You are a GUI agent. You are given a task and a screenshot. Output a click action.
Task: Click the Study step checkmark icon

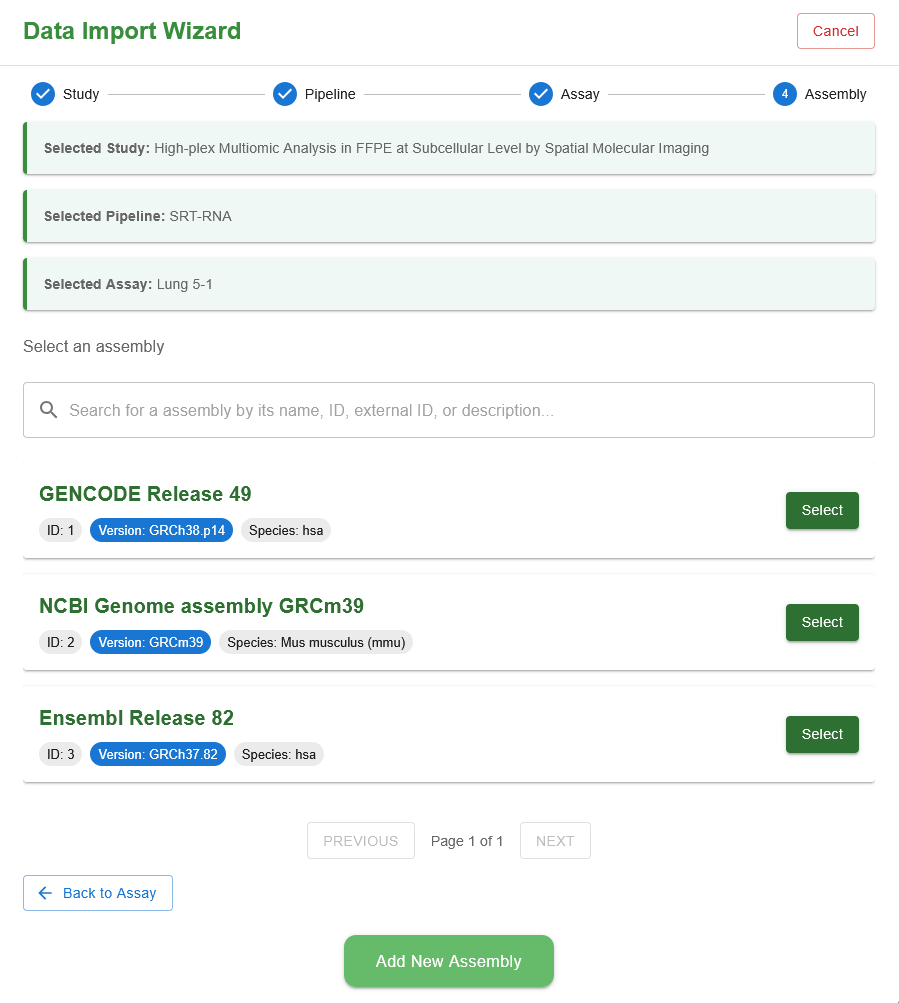pyautogui.click(x=43, y=94)
